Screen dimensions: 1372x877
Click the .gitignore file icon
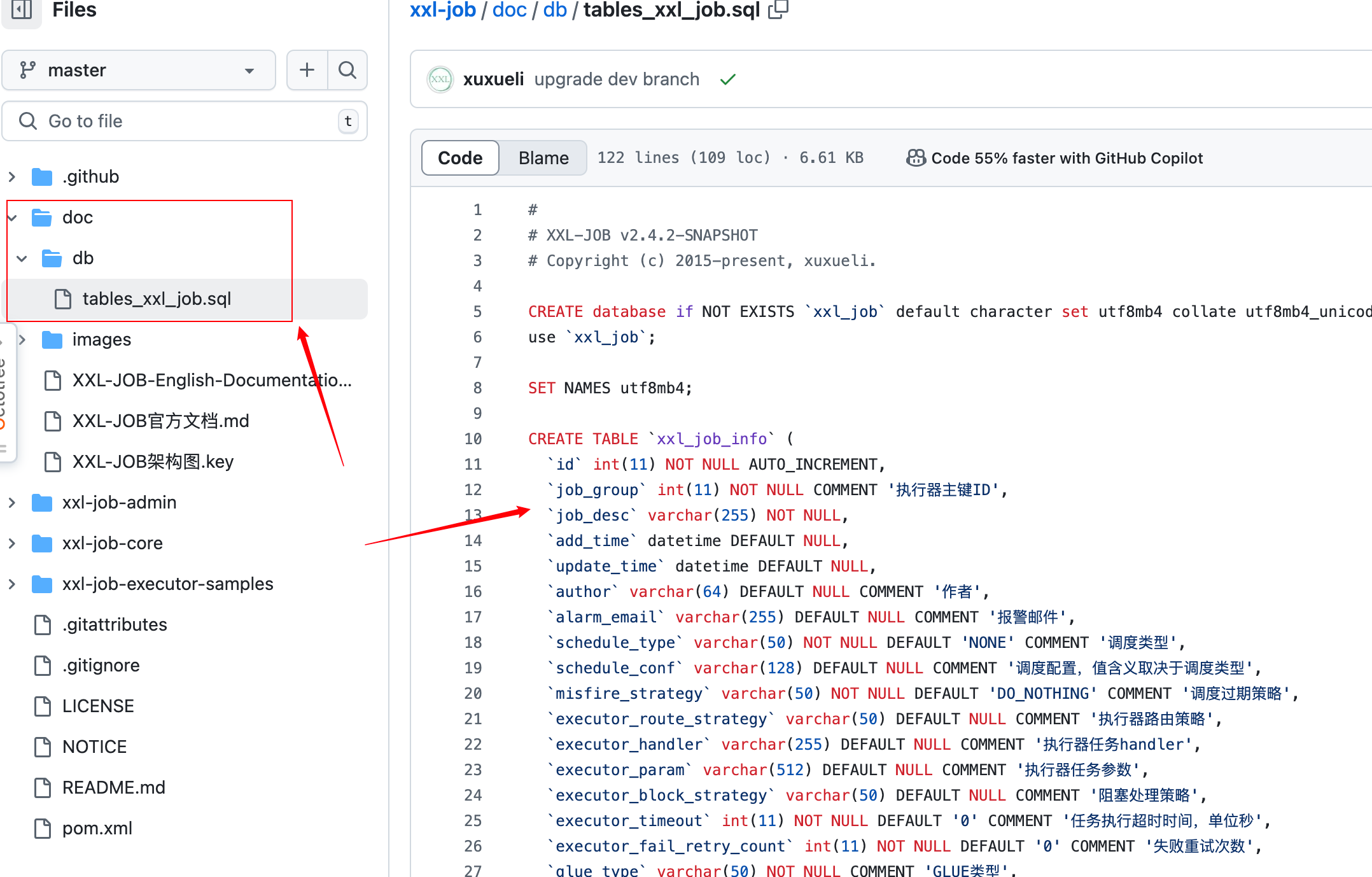[43, 666]
